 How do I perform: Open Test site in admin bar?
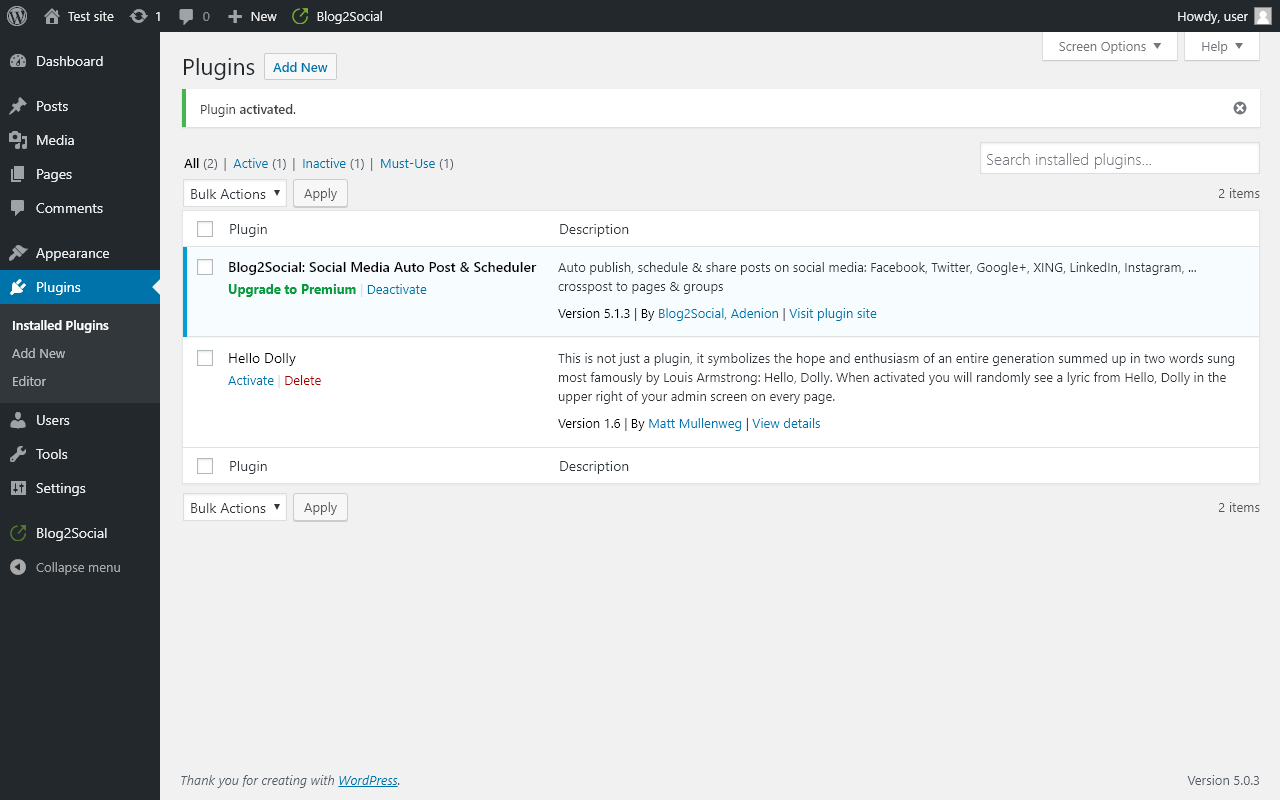click(x=79, y=16)
